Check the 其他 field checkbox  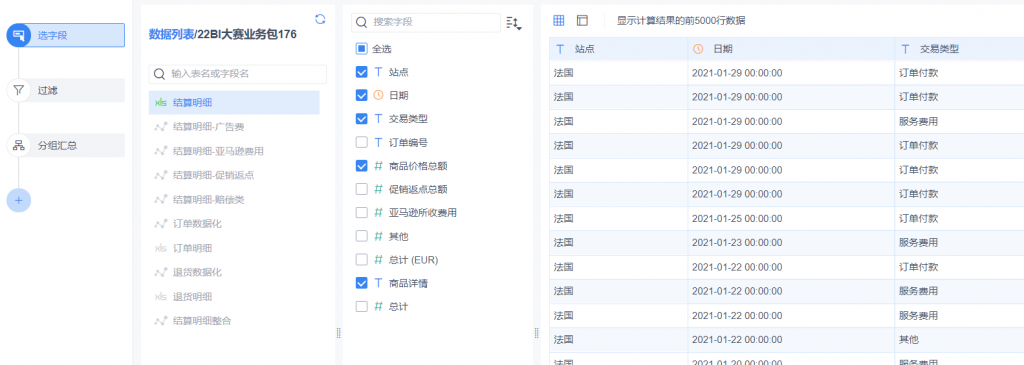pyautogui.click(x=362, y=236)
